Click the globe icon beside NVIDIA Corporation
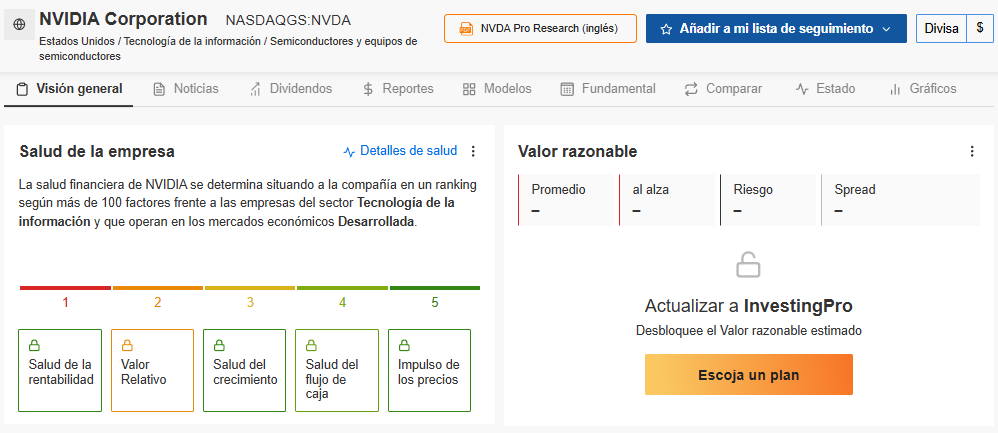This screenshot has height=433, width=998. (20, 23)
